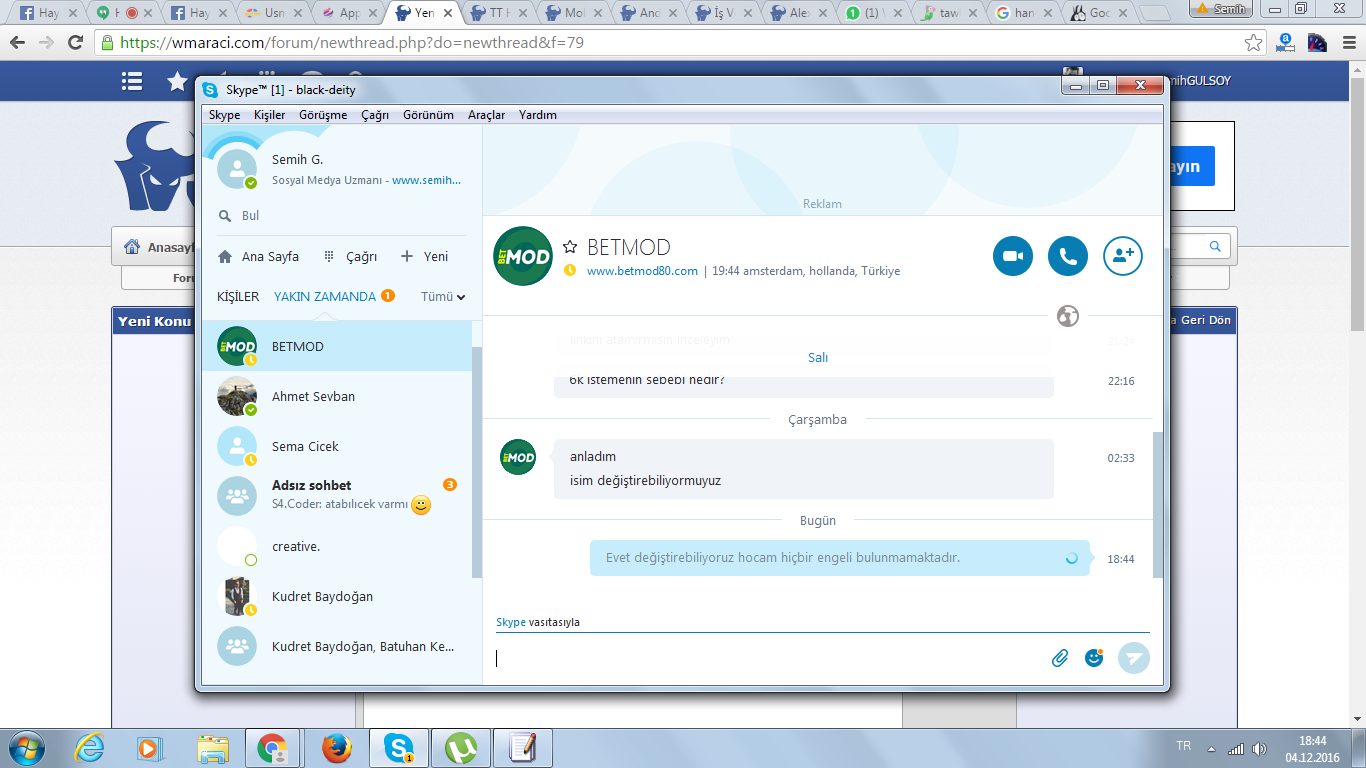This screenshot has height=768, width=1366.
Task: Open Windows Media Player from the taskbar
Action: pyautogui.click(x=148, y=748)
